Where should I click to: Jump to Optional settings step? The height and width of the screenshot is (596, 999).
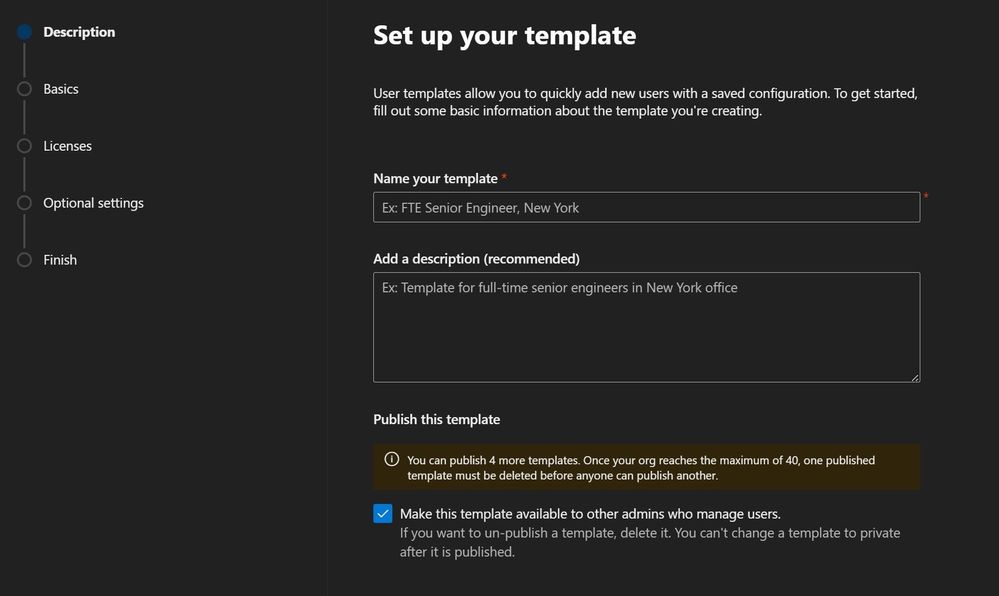pos(94,203)
